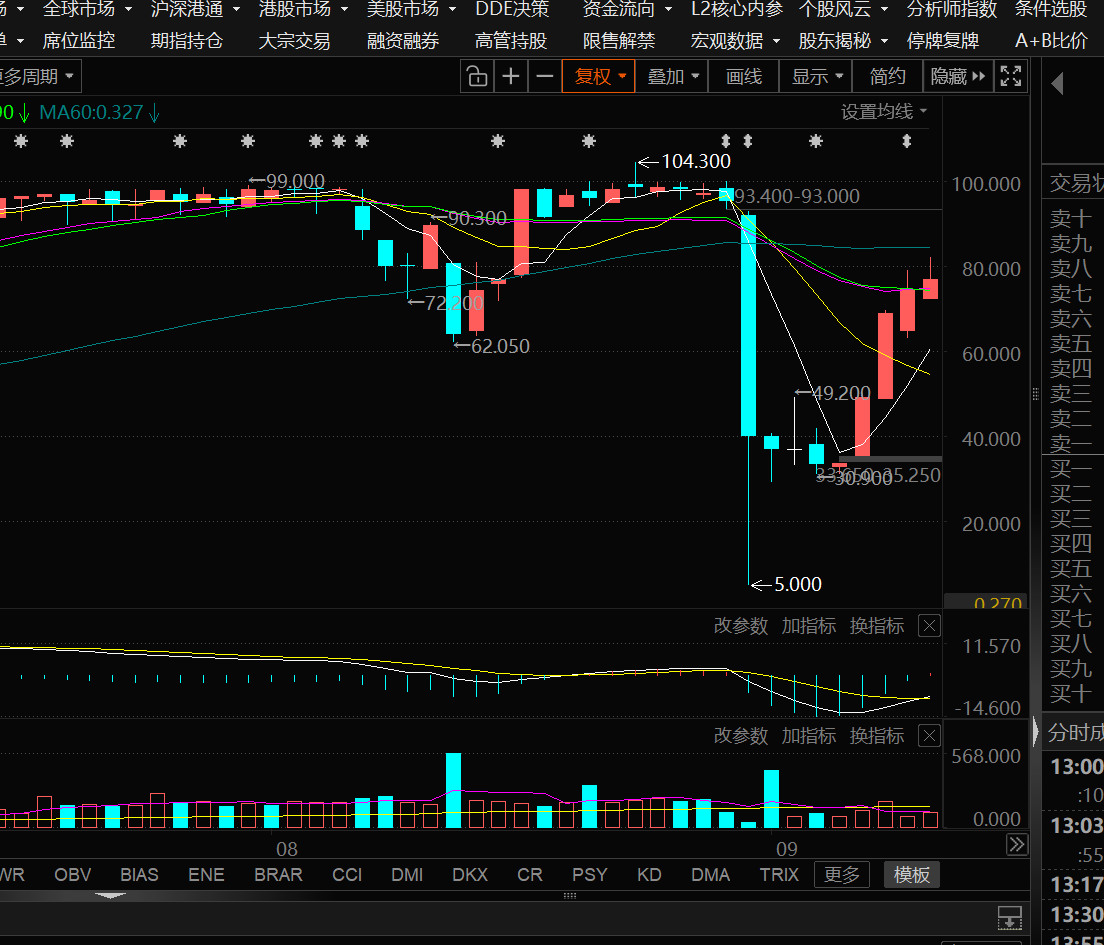Enter fullscreen chart mode icon
This screenshot has width=1104, height=945.
[1011, 76]
